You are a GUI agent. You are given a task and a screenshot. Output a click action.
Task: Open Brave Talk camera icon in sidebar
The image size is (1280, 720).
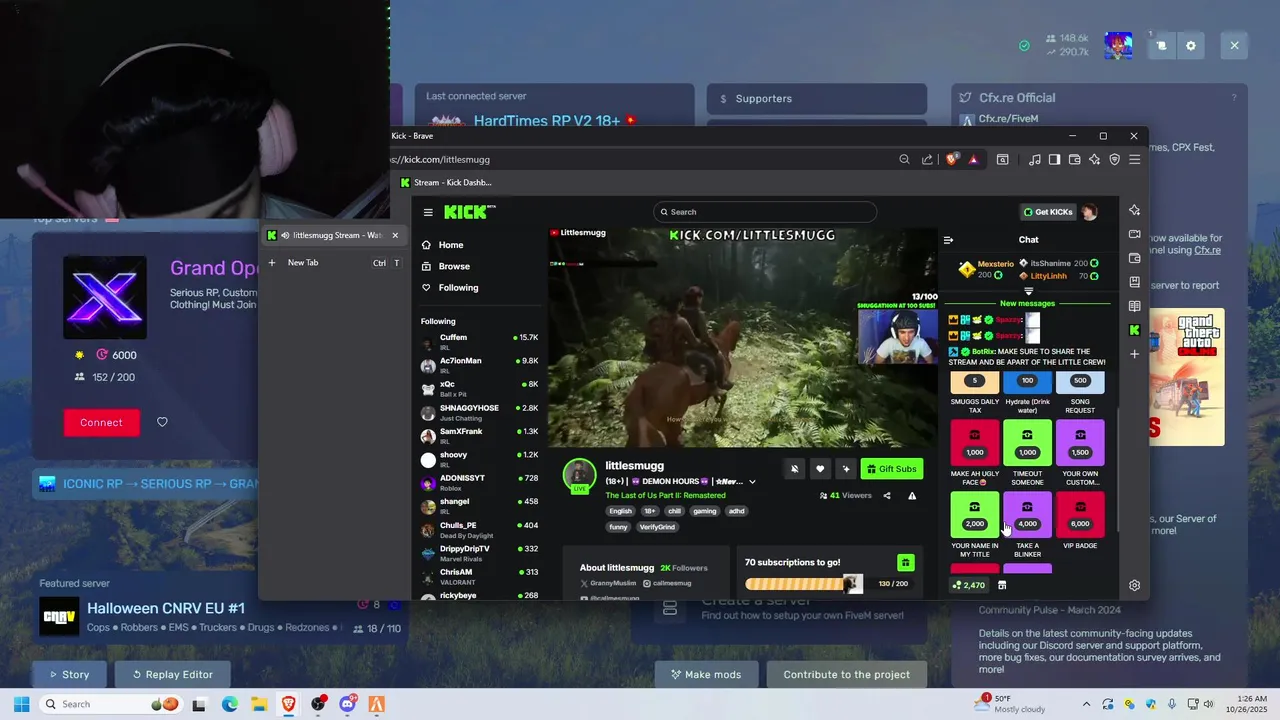tap(1134, 234)
